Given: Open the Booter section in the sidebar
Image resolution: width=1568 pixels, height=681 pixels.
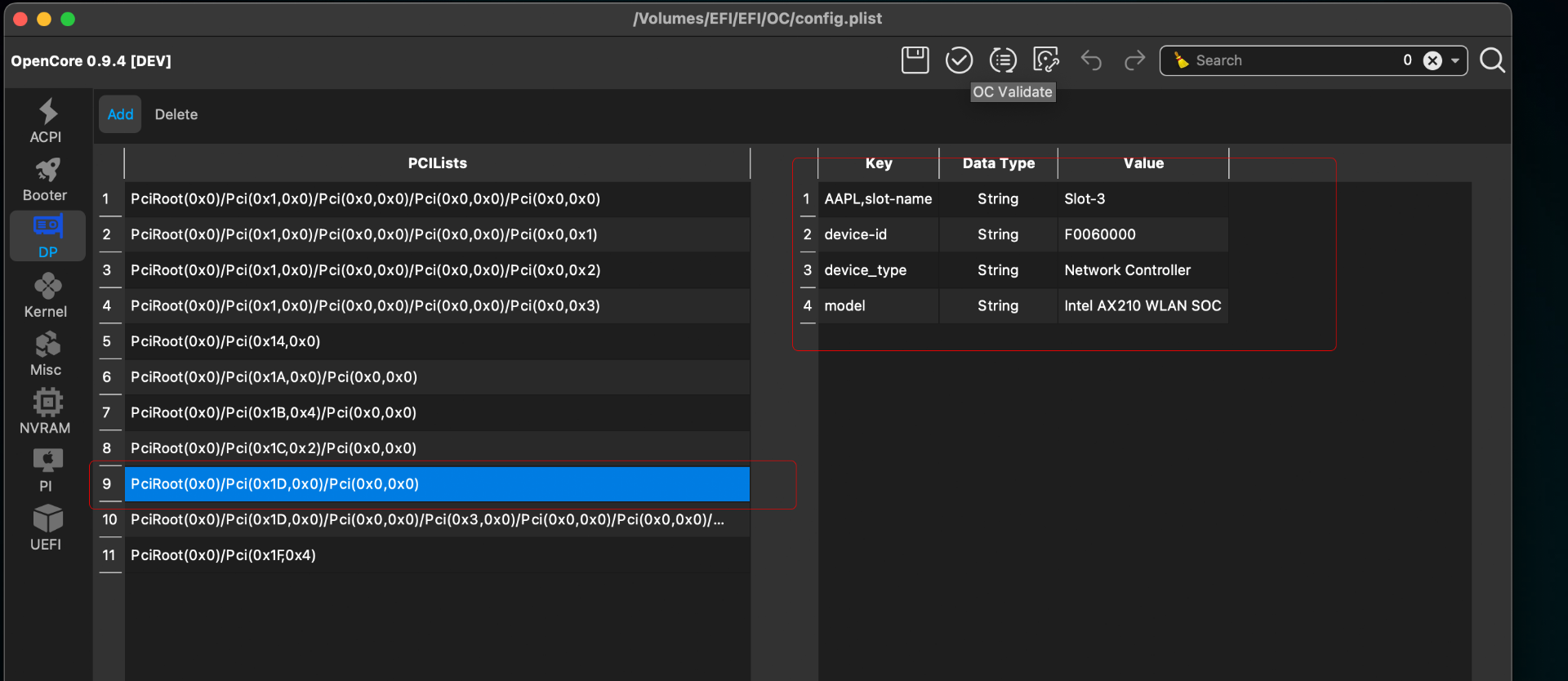Looking at the screenshot, I should tap(47, 180).
